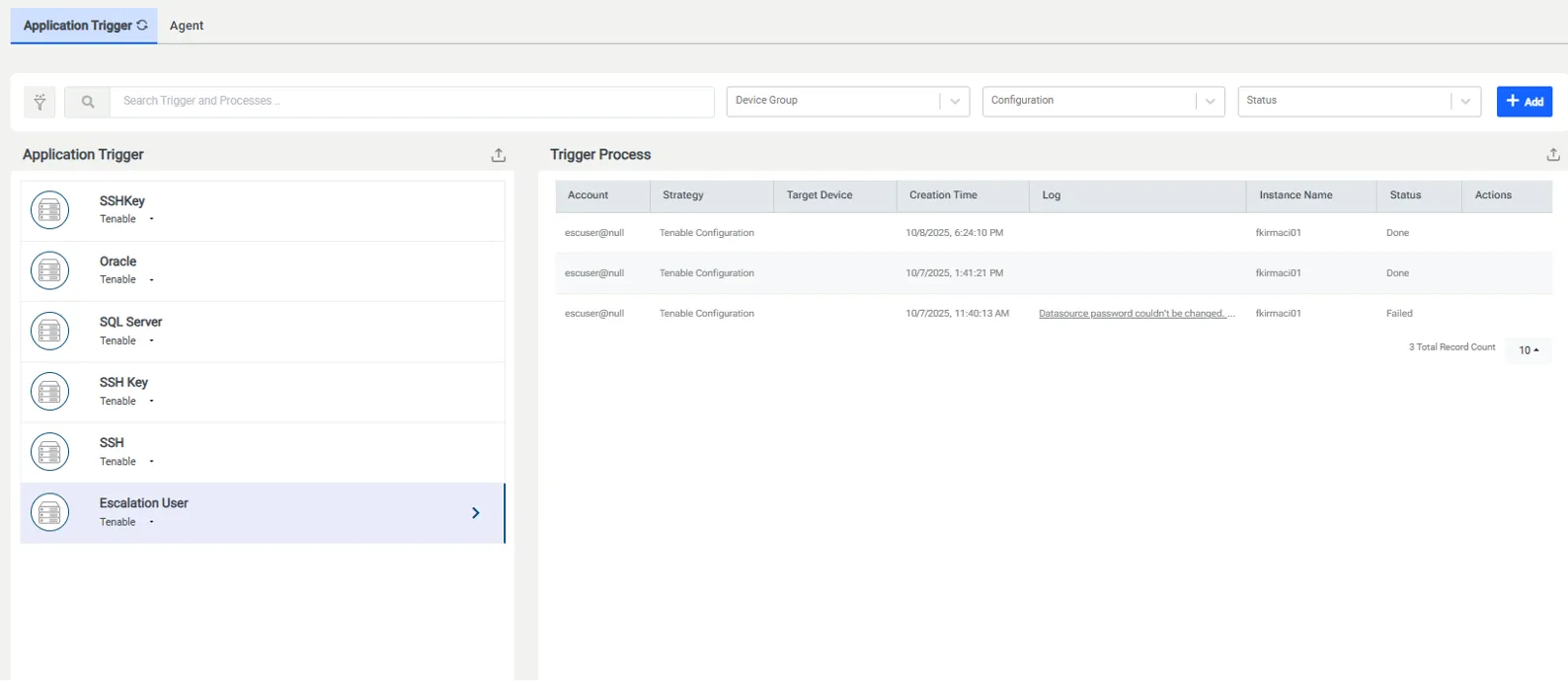Screen dimensions: 1568x681
Task: Switch to the Application Trigger tab
Action: click(85, 26)
